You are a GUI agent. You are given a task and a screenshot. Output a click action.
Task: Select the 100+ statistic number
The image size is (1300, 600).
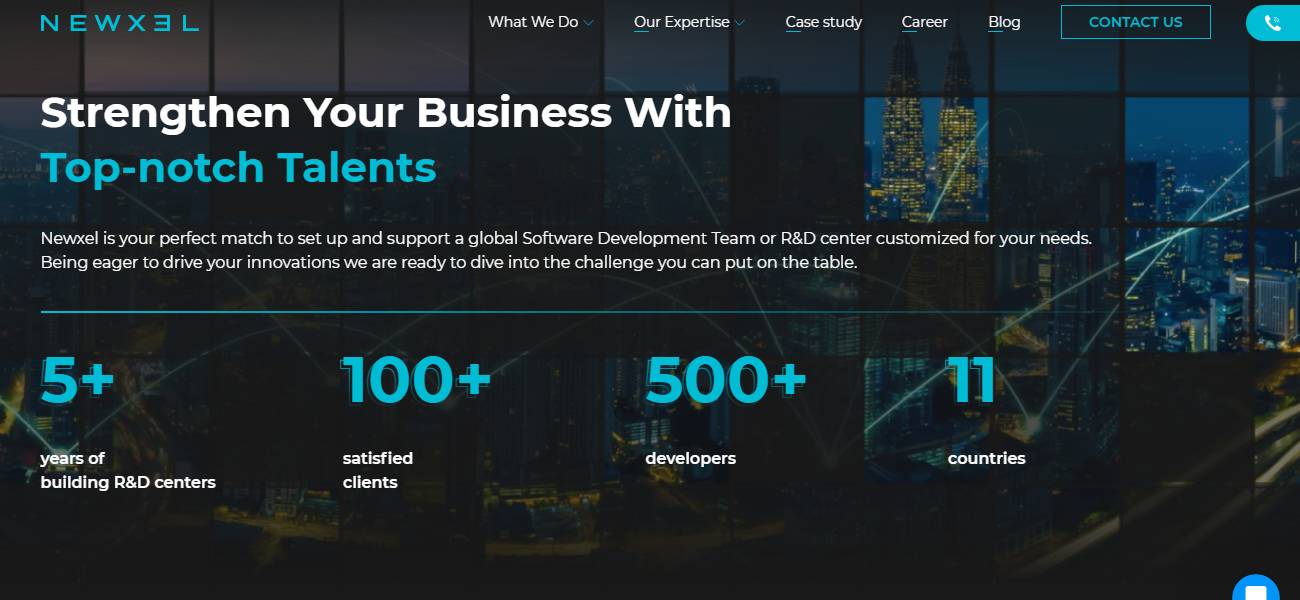tap(417, 380)
